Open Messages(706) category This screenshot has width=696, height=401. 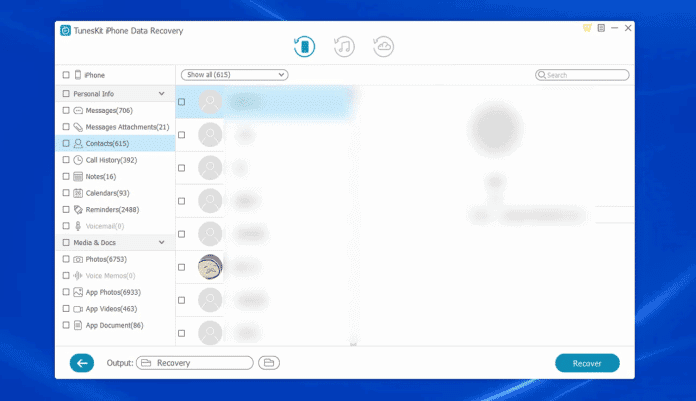coord(109,110)
